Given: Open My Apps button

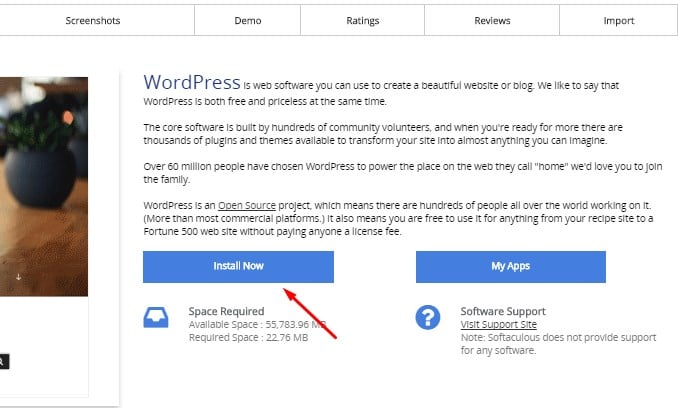Looking at the screenshot, I should [511, 267].
